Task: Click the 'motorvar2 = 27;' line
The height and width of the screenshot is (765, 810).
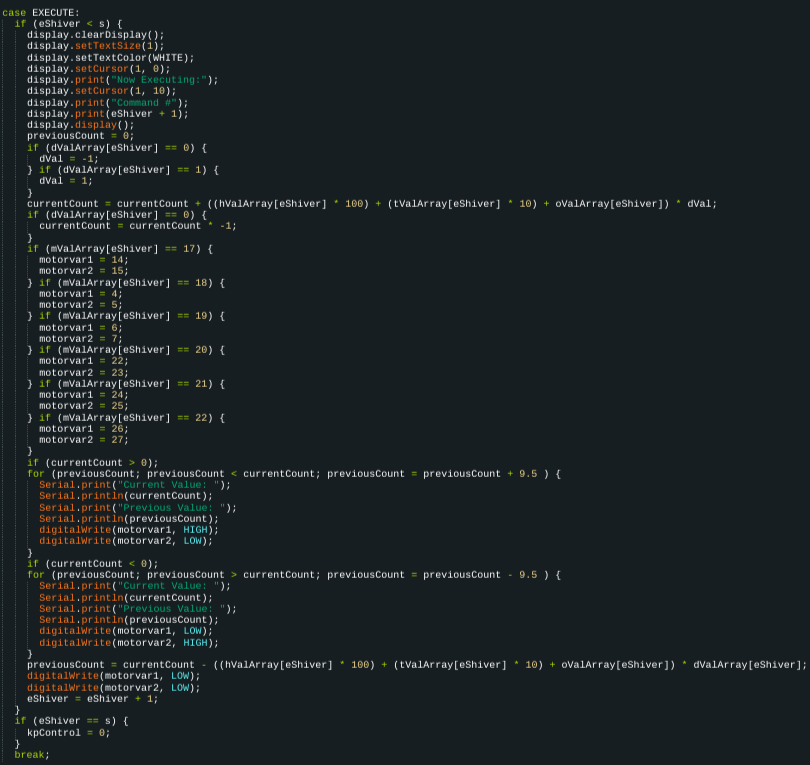Action: (84, 441)
